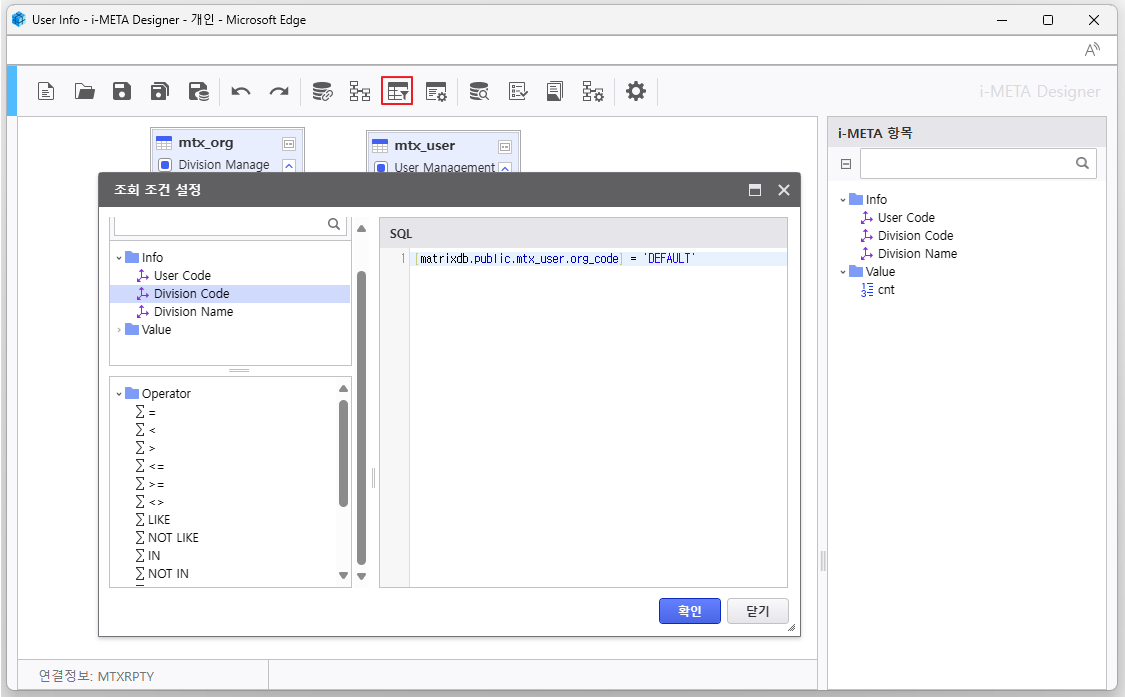
Task: Click the Undo arrow icon
Action: [x=241, y=91]
